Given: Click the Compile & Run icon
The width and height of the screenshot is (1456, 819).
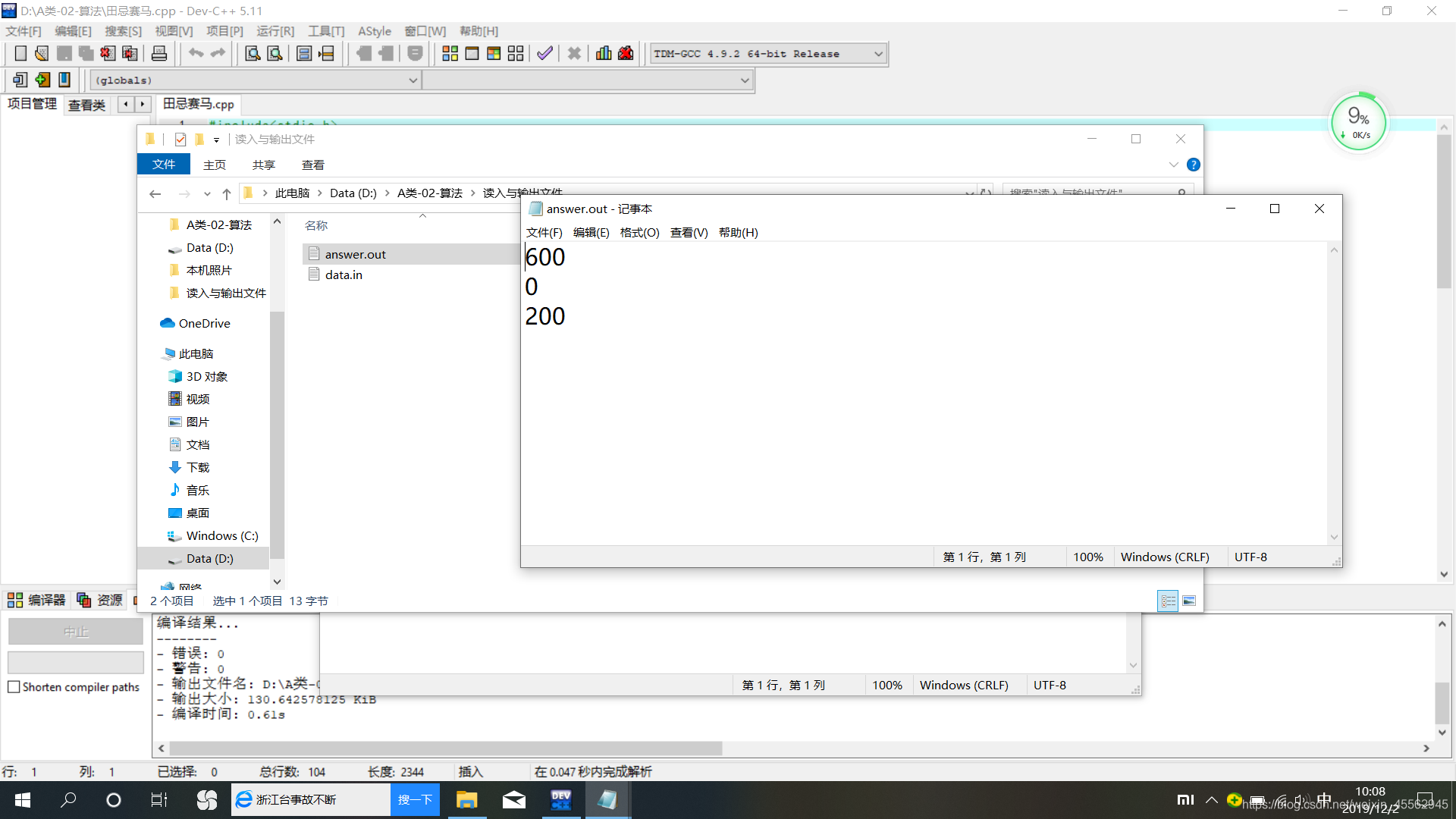Looking at the screenshot, I should point(494,54).
